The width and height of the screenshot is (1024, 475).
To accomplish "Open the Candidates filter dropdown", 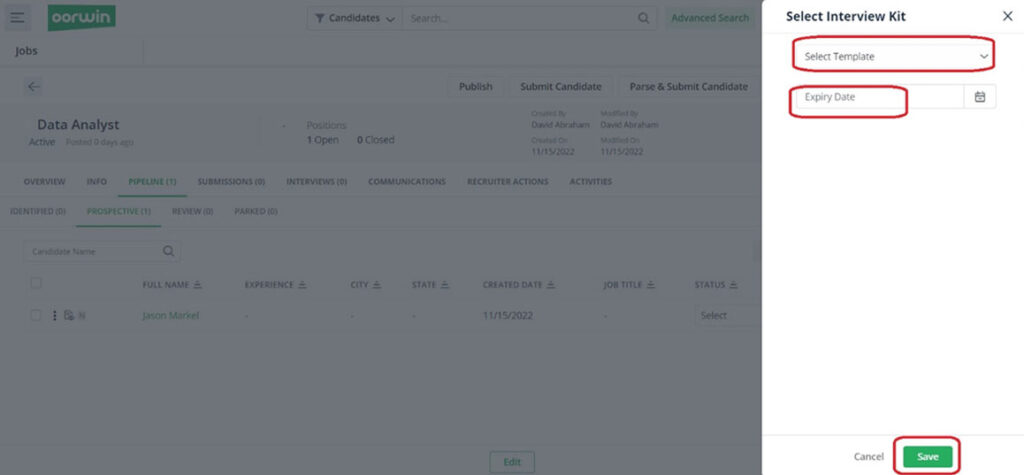I will pyautogui.click(x=355, y=18).
